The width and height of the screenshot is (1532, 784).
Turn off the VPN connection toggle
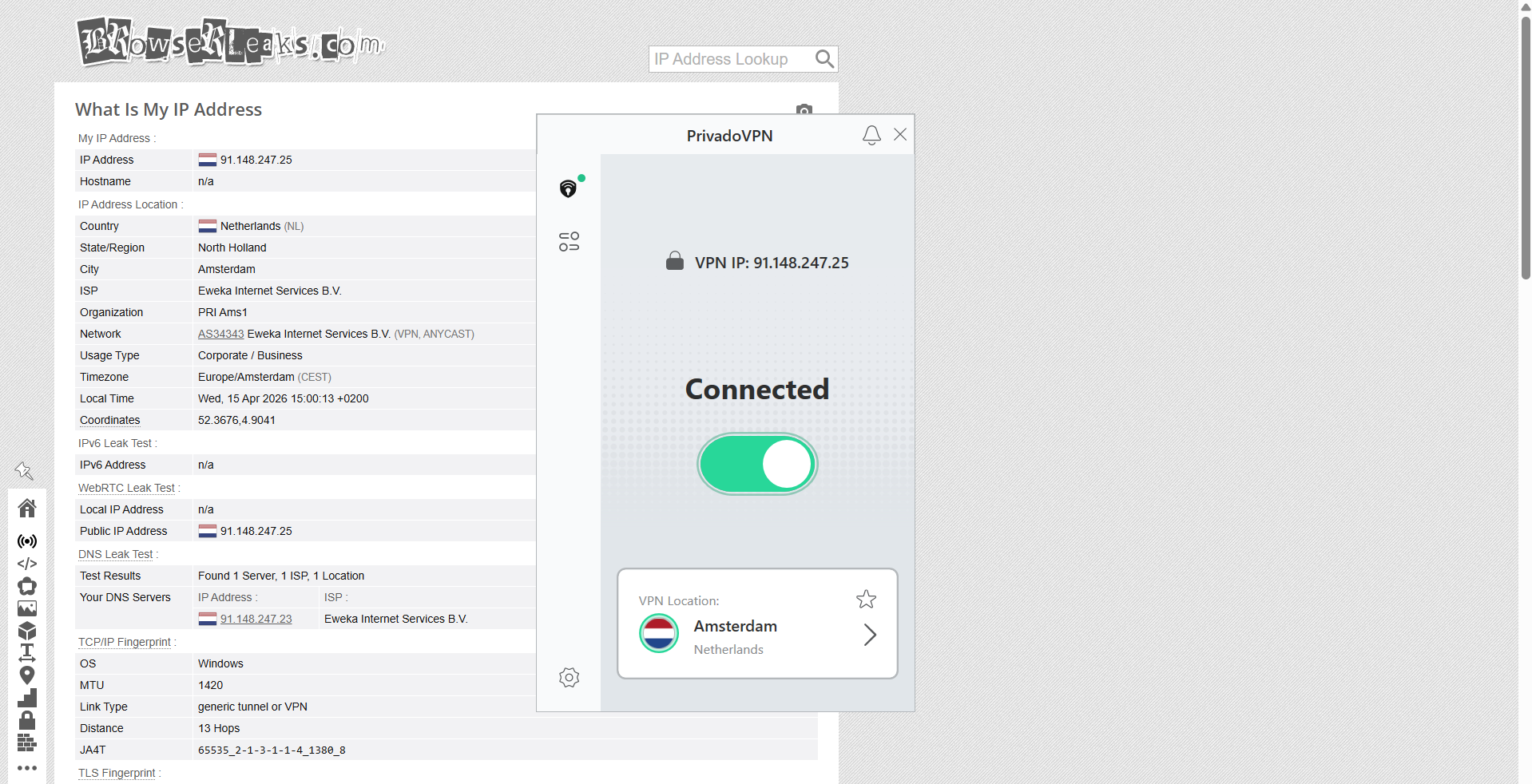click(757, 464)
